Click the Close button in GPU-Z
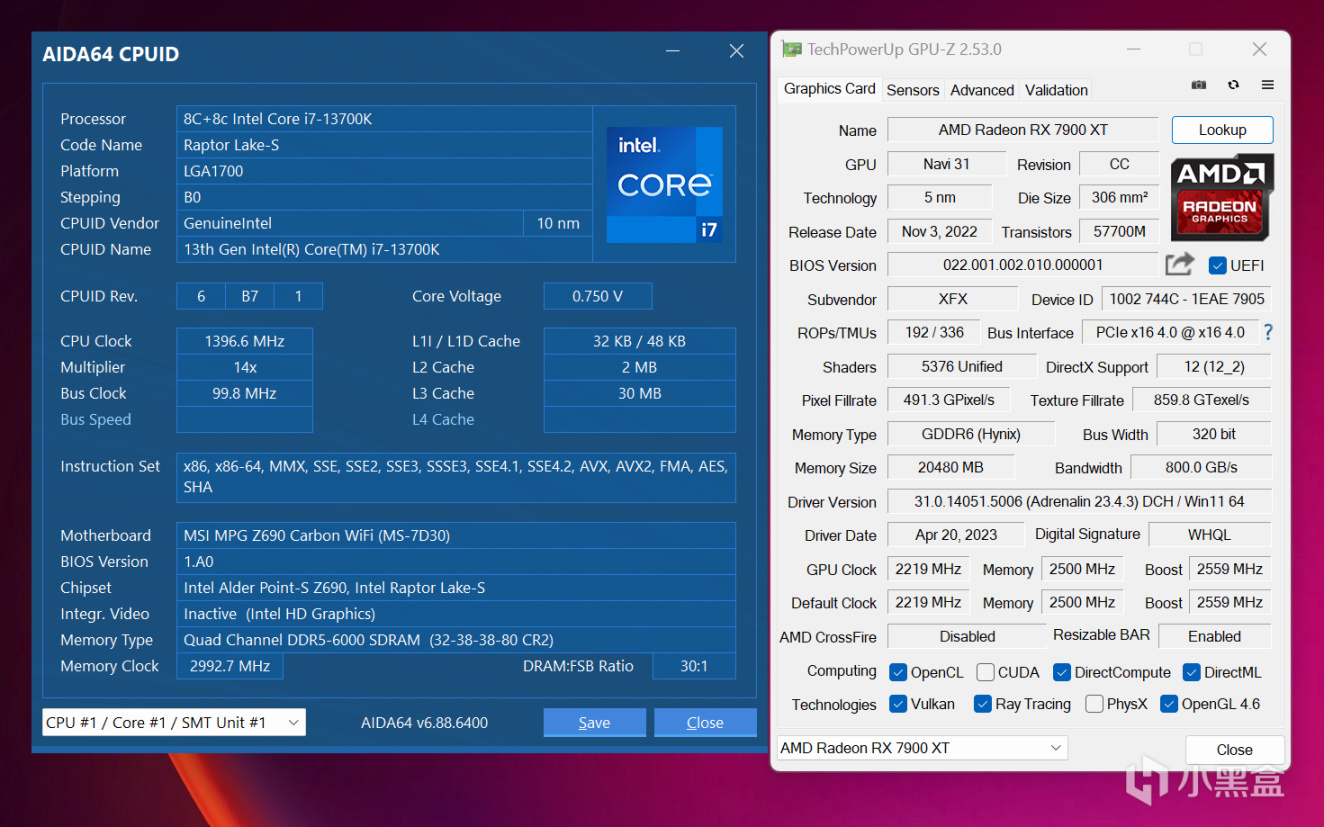The width and height of the screenshot is (1324, 827). 1234,749
